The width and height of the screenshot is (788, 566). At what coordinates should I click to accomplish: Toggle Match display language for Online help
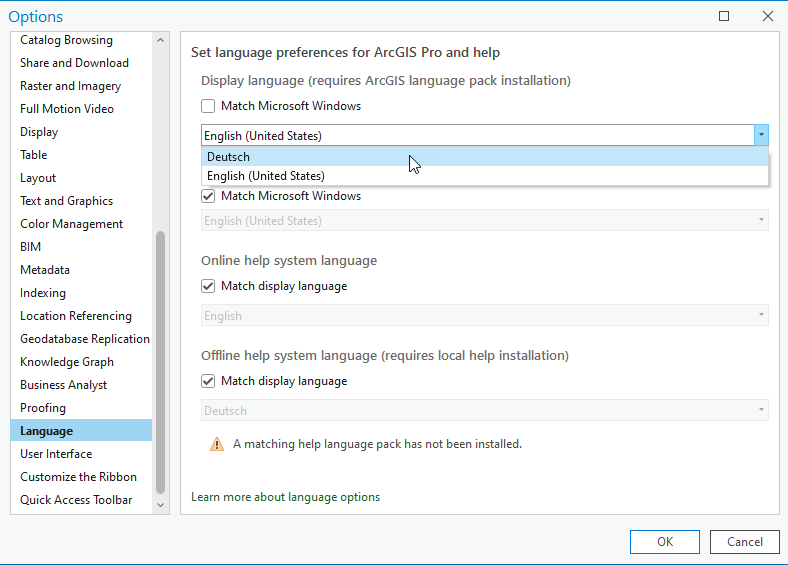pyautogui.click(x=208, y=286)
